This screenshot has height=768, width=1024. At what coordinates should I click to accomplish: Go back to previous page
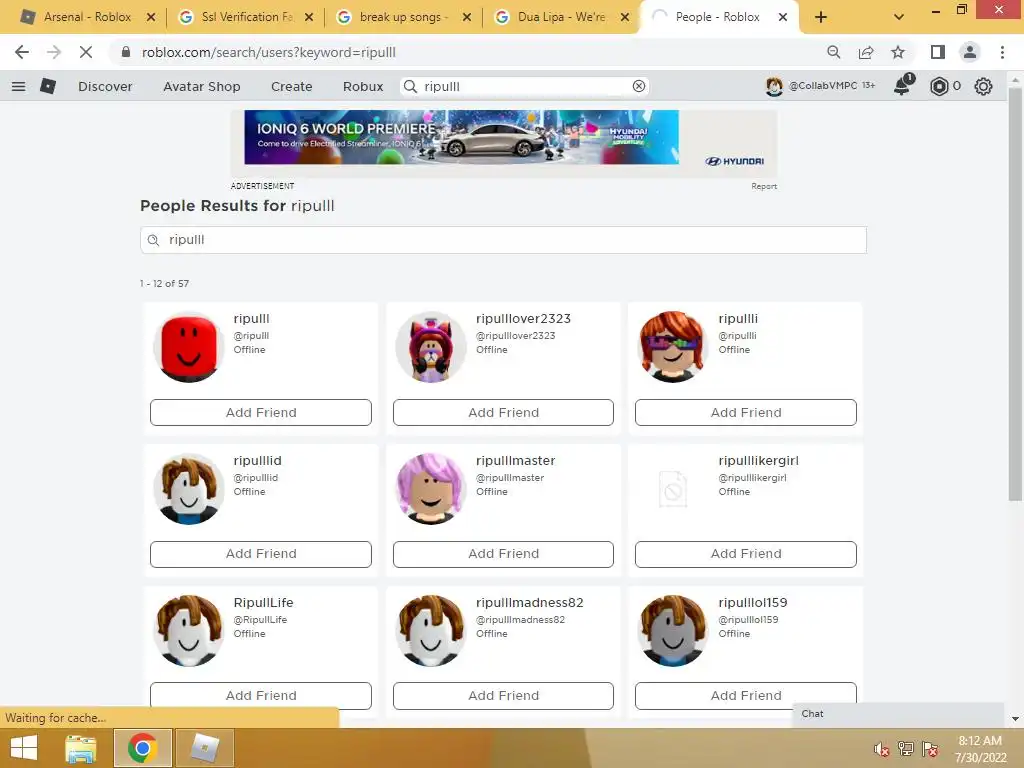click(x=22, y=52)
